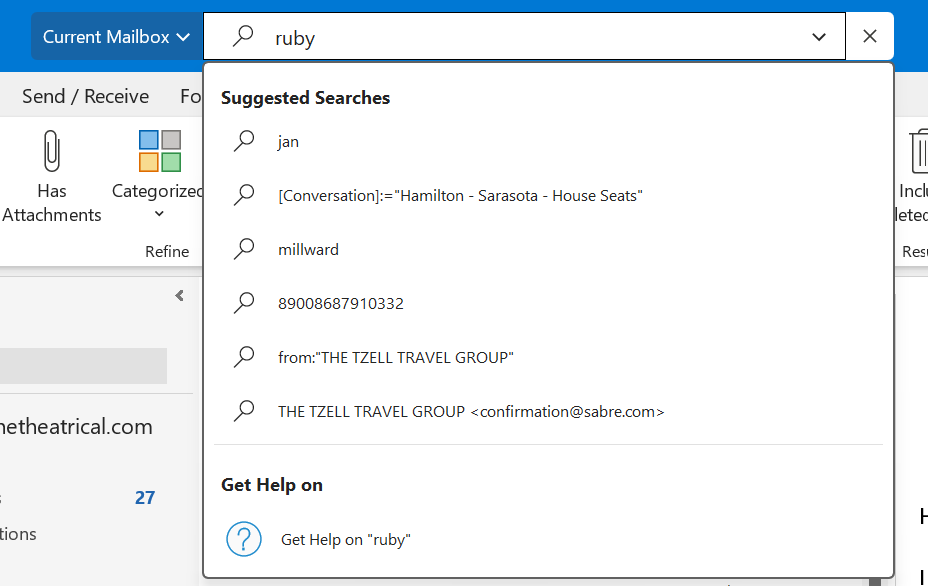The width and height of the screenshot is (928, 586).
Task: Open the Folder ribbon tab
Action: (x=193, y=95)
